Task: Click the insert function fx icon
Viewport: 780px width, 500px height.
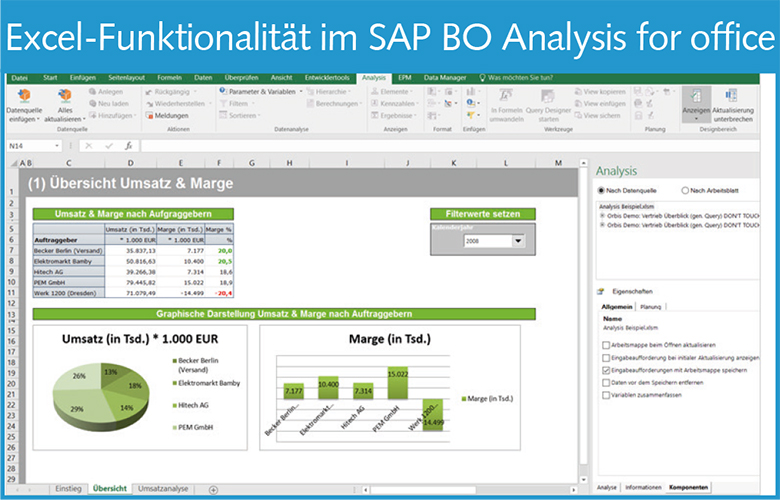Action: (x=128, y=146)
